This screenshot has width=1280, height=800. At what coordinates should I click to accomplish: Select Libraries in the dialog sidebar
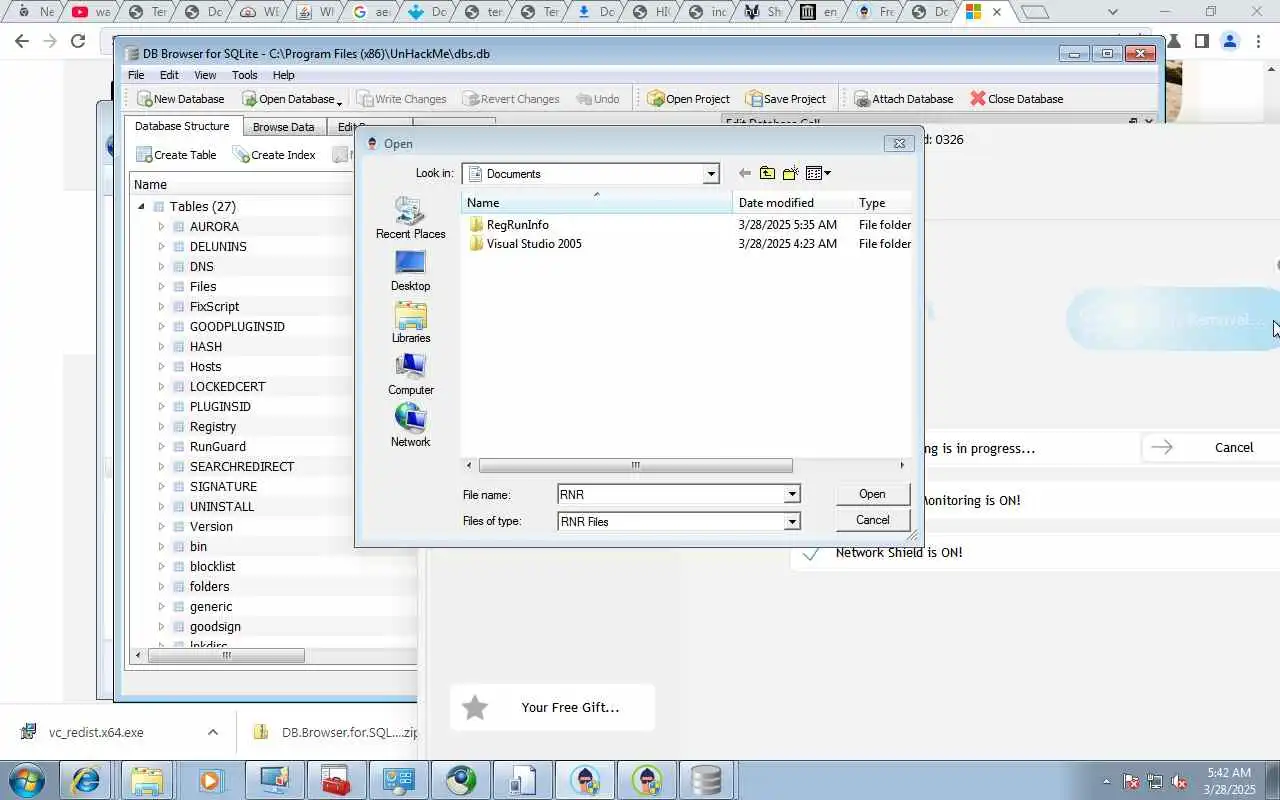point(410,322)
